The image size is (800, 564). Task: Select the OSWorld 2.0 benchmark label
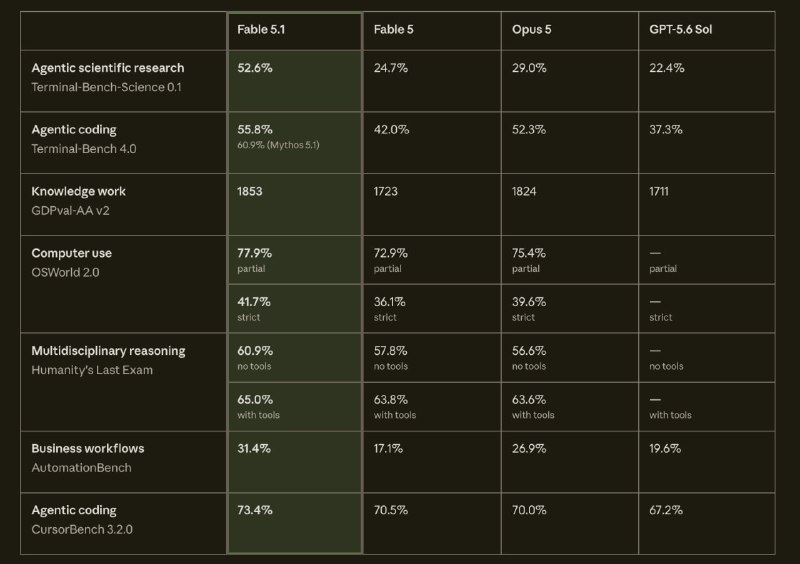click(x=65, y=272)
